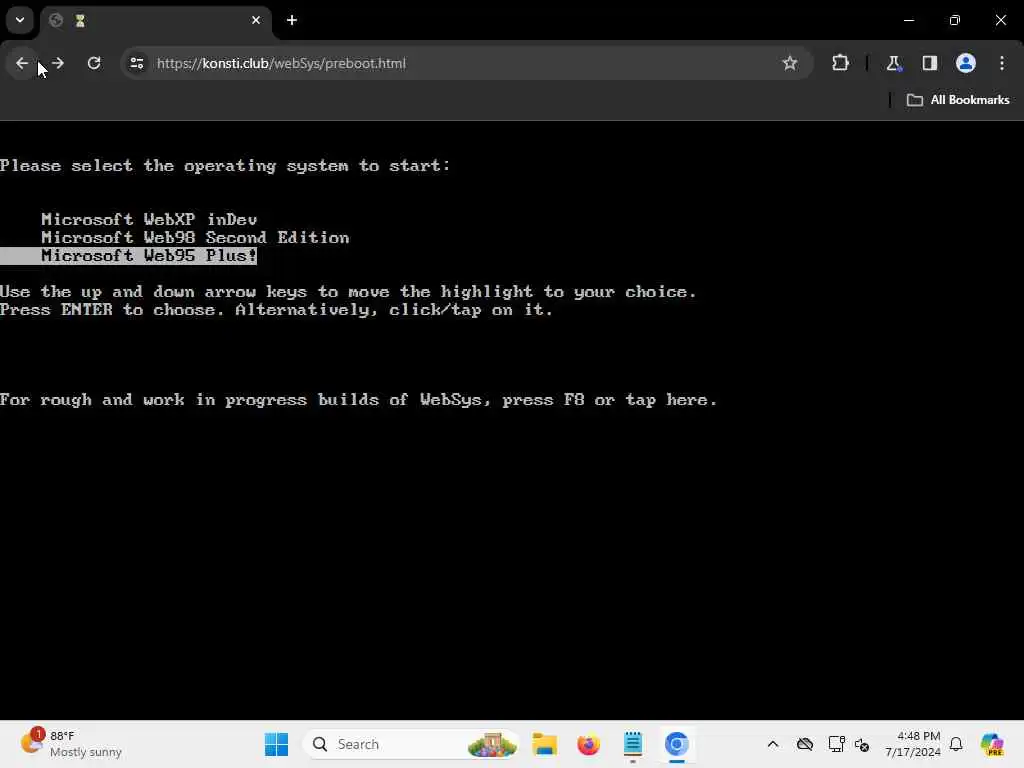Click the taskbar Search box
Image resolution: width=1024 pixels, height=768 pixels.
(x=411, y=744)
